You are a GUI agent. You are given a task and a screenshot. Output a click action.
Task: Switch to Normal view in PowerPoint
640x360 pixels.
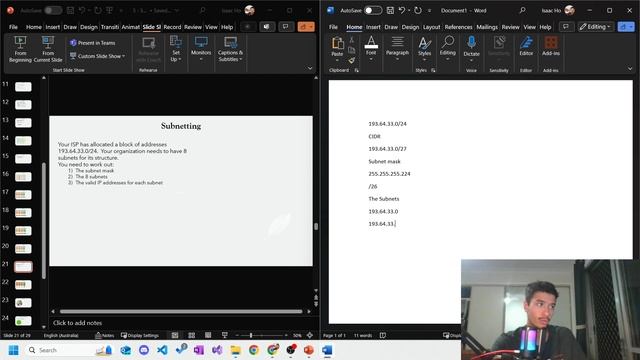(x=175, y=335)
